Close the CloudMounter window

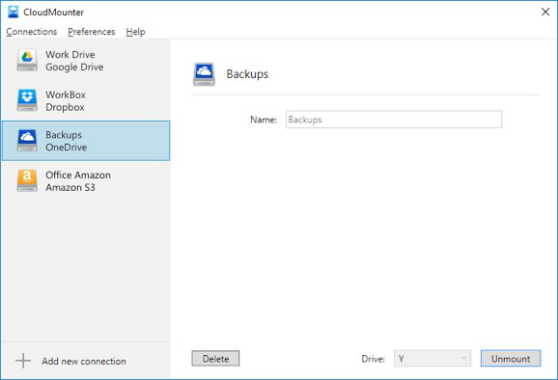coord(545,12)
